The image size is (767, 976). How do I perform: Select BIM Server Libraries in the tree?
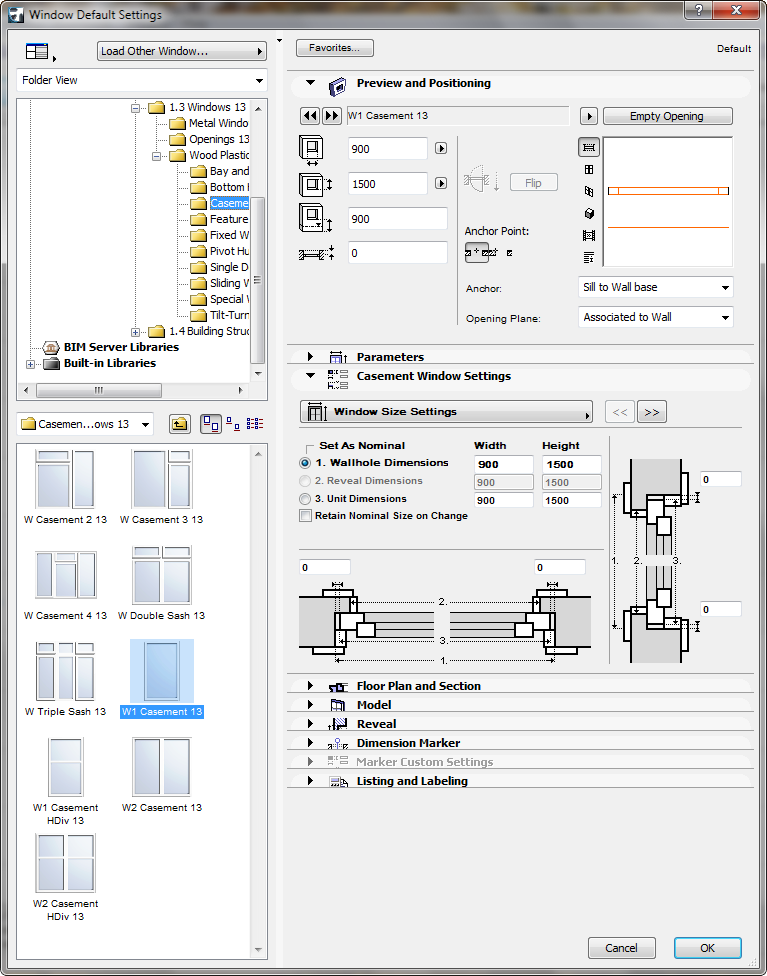click(121, 347)
